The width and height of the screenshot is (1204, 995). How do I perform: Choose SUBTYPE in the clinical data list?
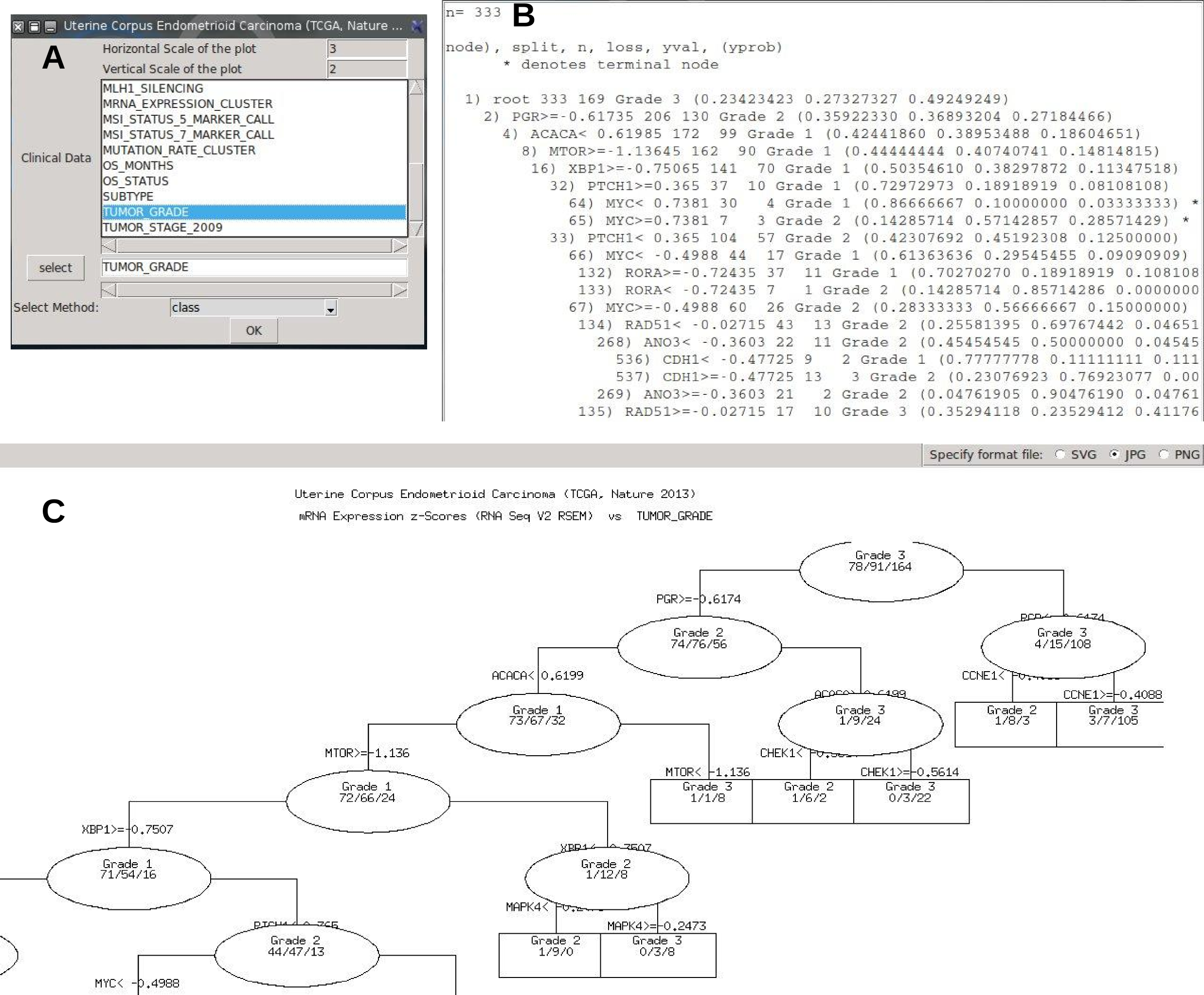point(128,196)
